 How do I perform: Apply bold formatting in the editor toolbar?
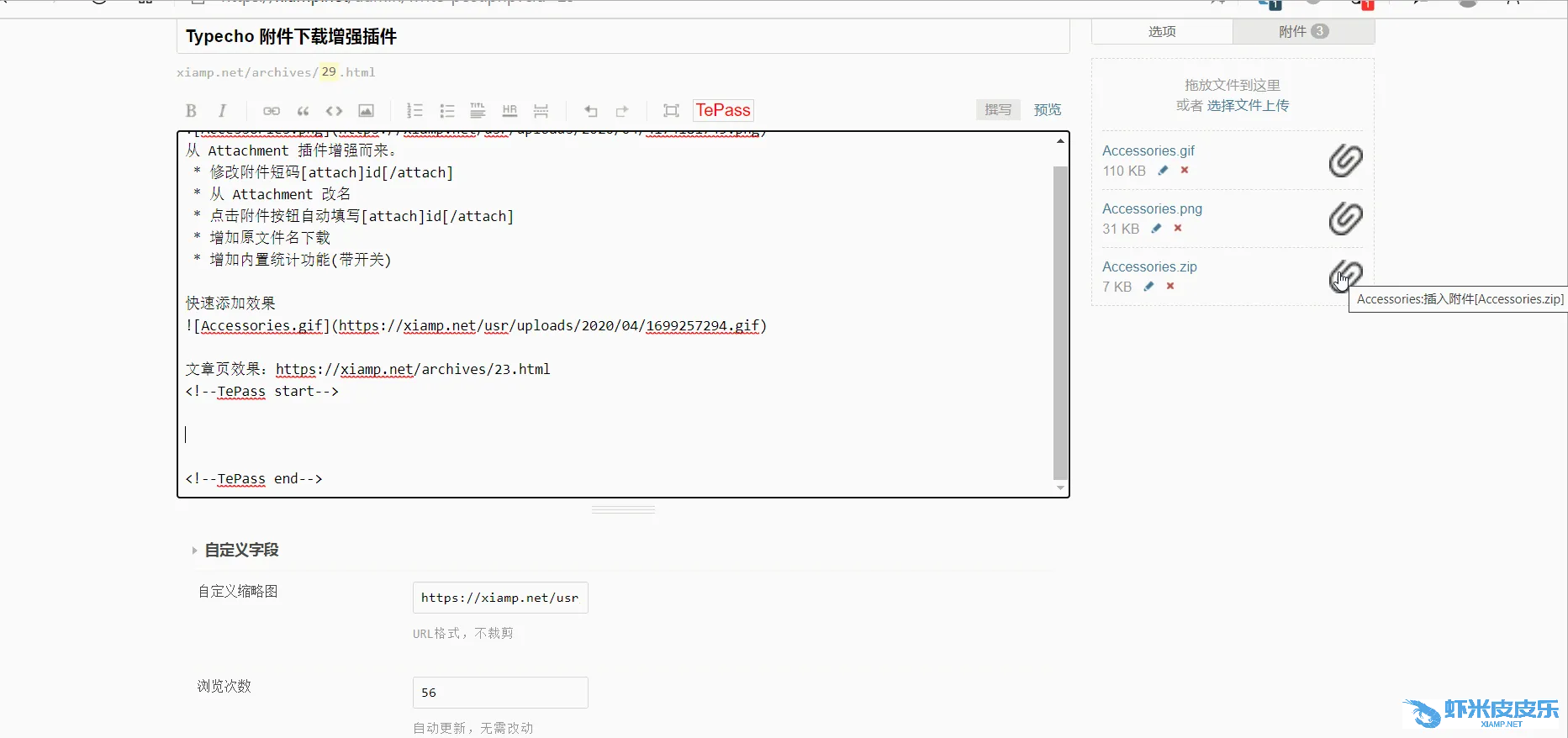(x=191, y=111)
